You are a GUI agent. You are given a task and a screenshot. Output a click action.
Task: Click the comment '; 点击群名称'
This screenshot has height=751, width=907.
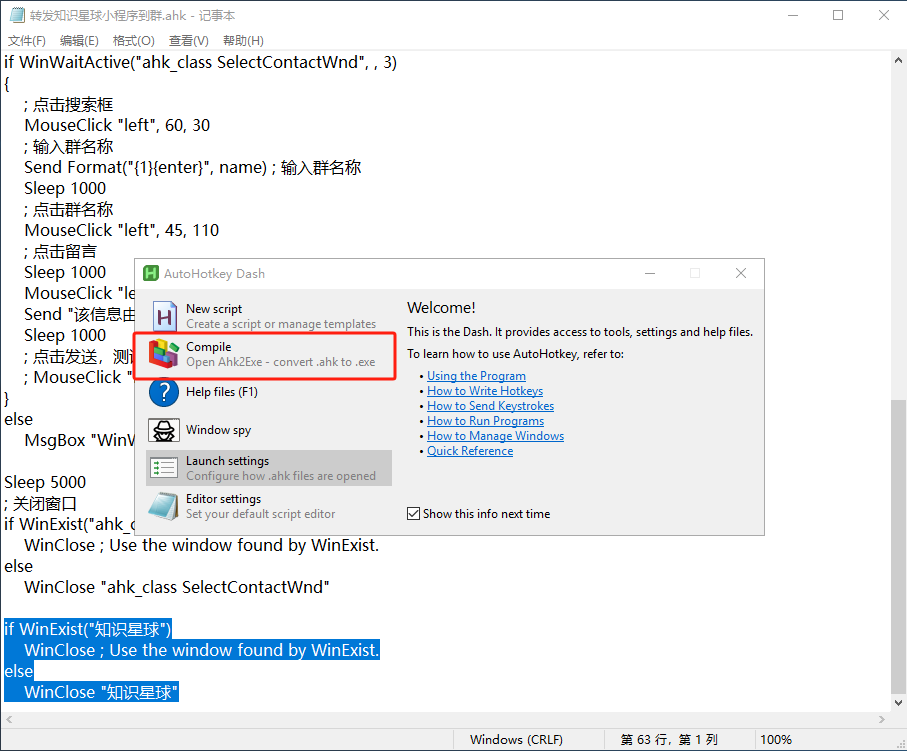(x=68, y=209)
